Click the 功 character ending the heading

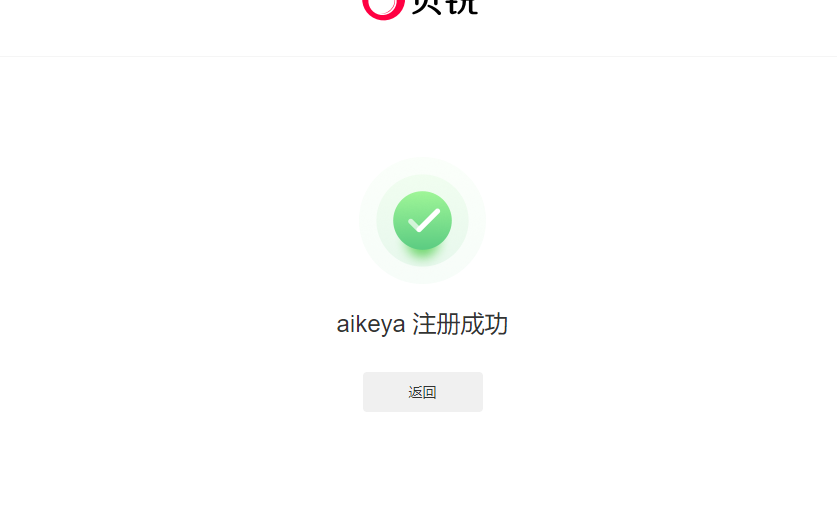click(x=496, y=324)
